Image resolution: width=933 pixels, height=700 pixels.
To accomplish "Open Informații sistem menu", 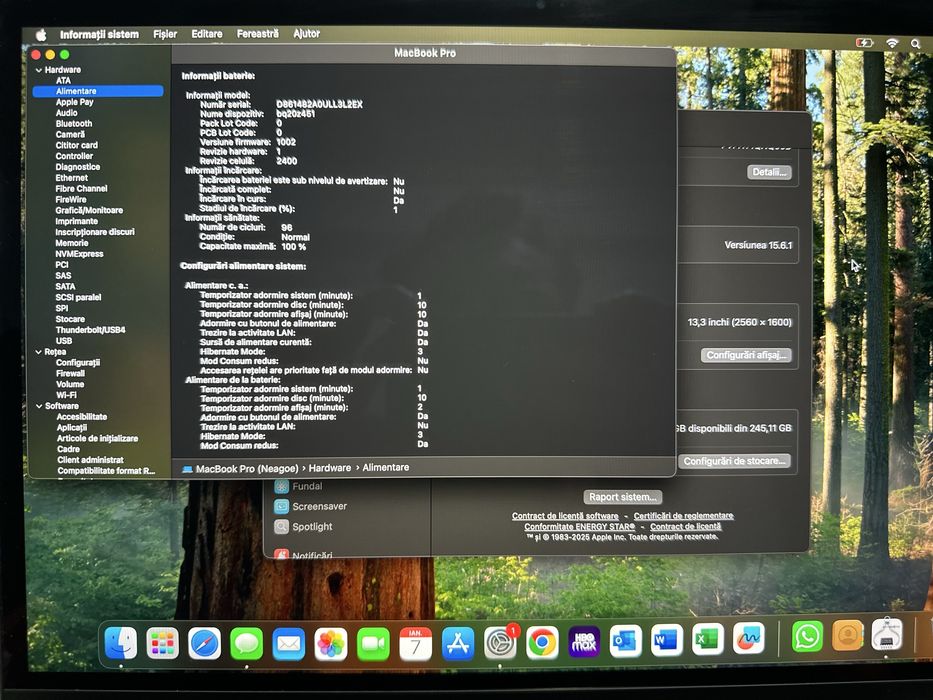I will 99,35.
